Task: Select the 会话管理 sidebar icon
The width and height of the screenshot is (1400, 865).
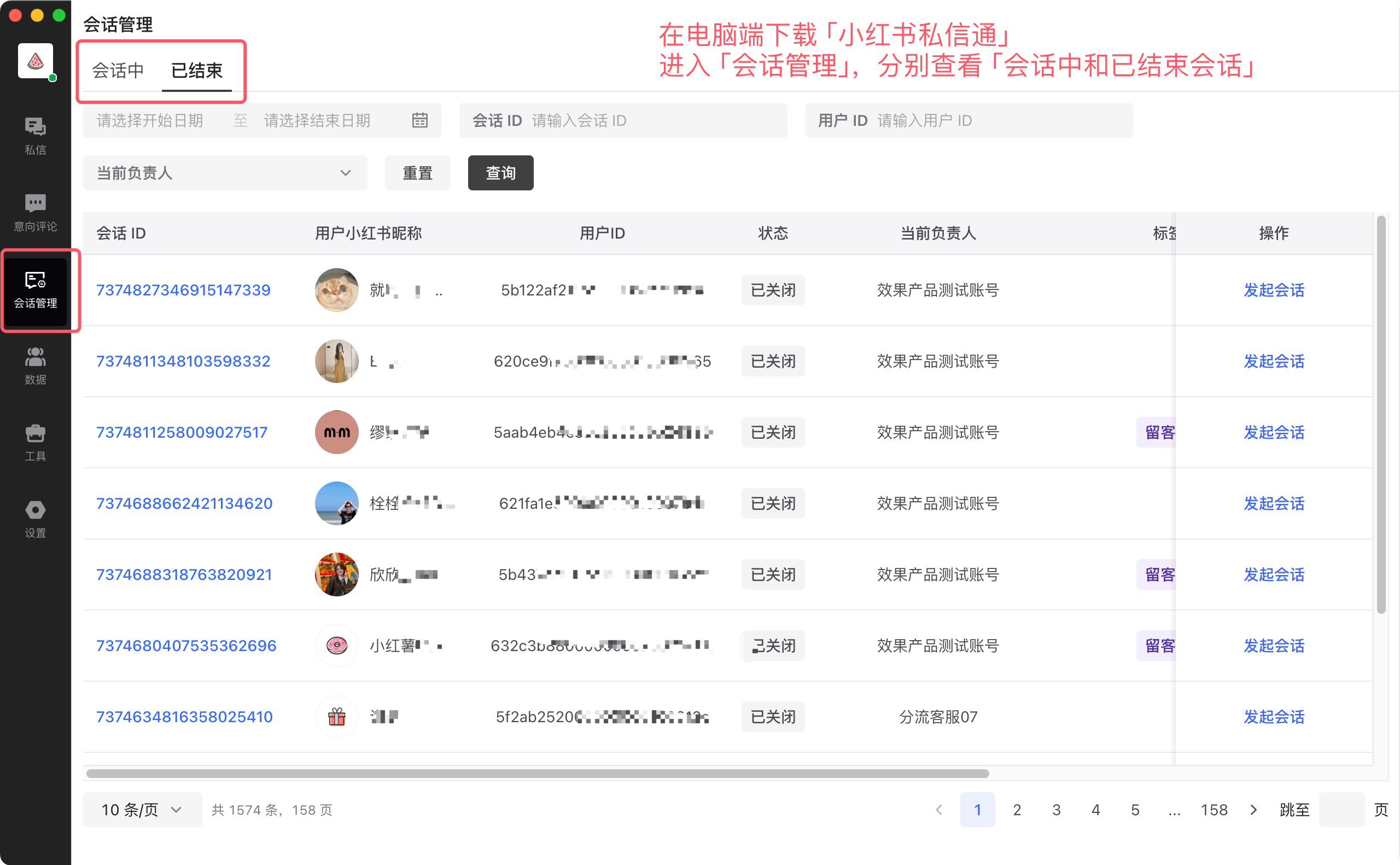Action: pyautogui.click(x=36, y=291)
